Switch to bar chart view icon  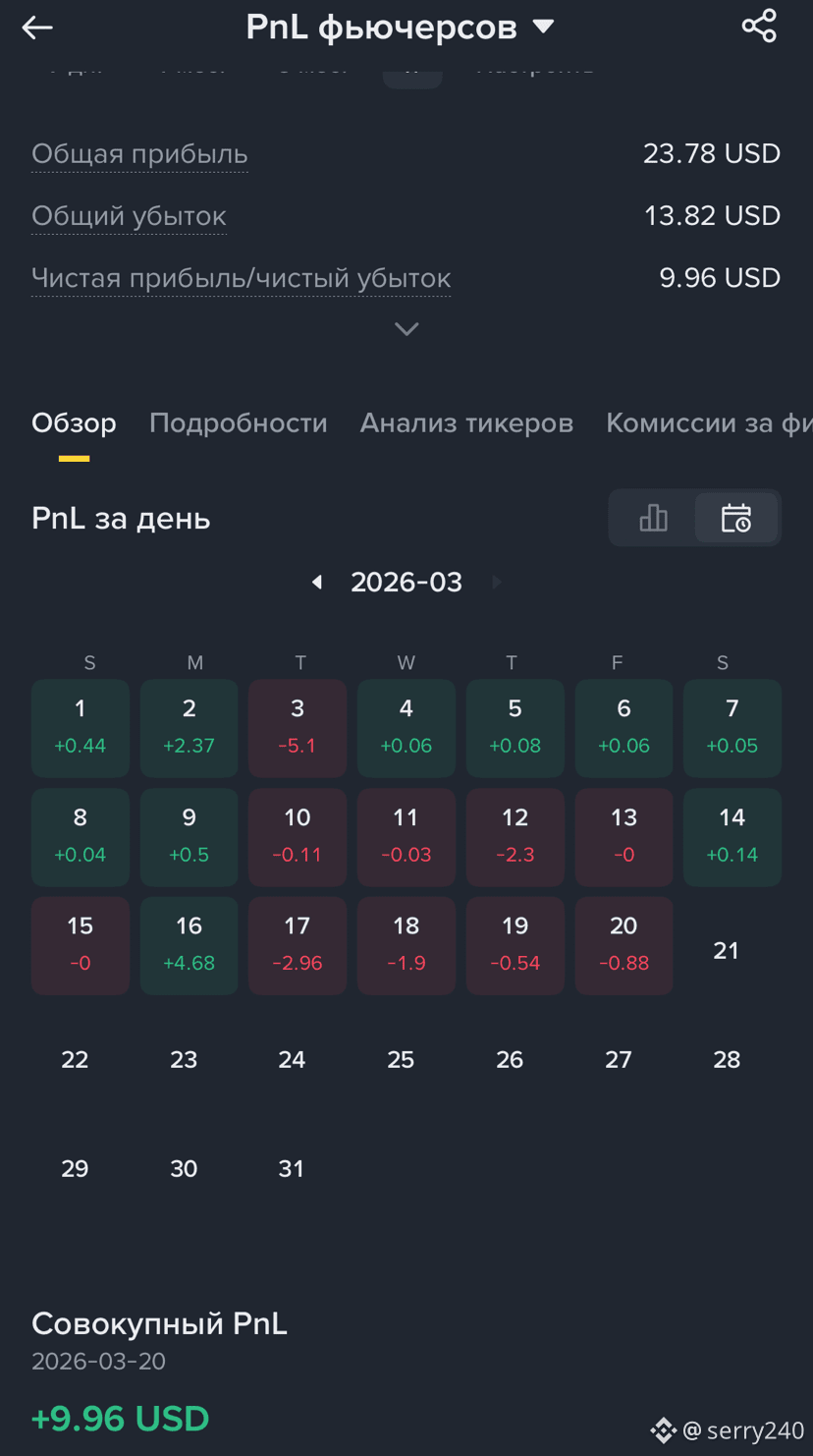653,518
